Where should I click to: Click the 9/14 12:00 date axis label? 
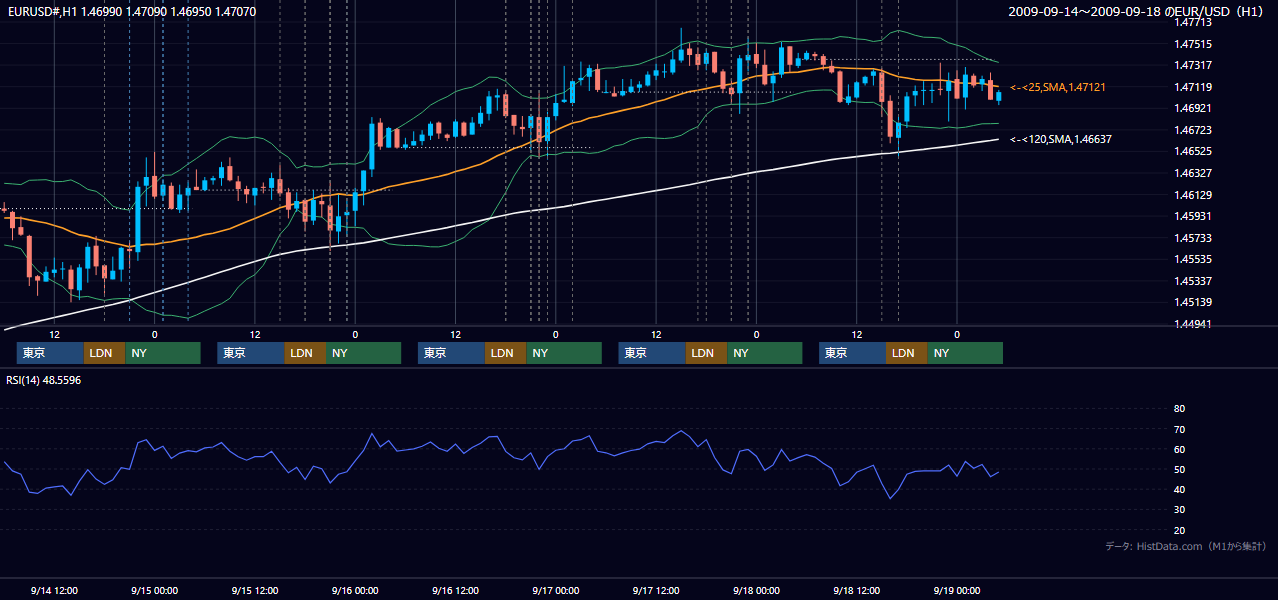[x=54, y=591]
